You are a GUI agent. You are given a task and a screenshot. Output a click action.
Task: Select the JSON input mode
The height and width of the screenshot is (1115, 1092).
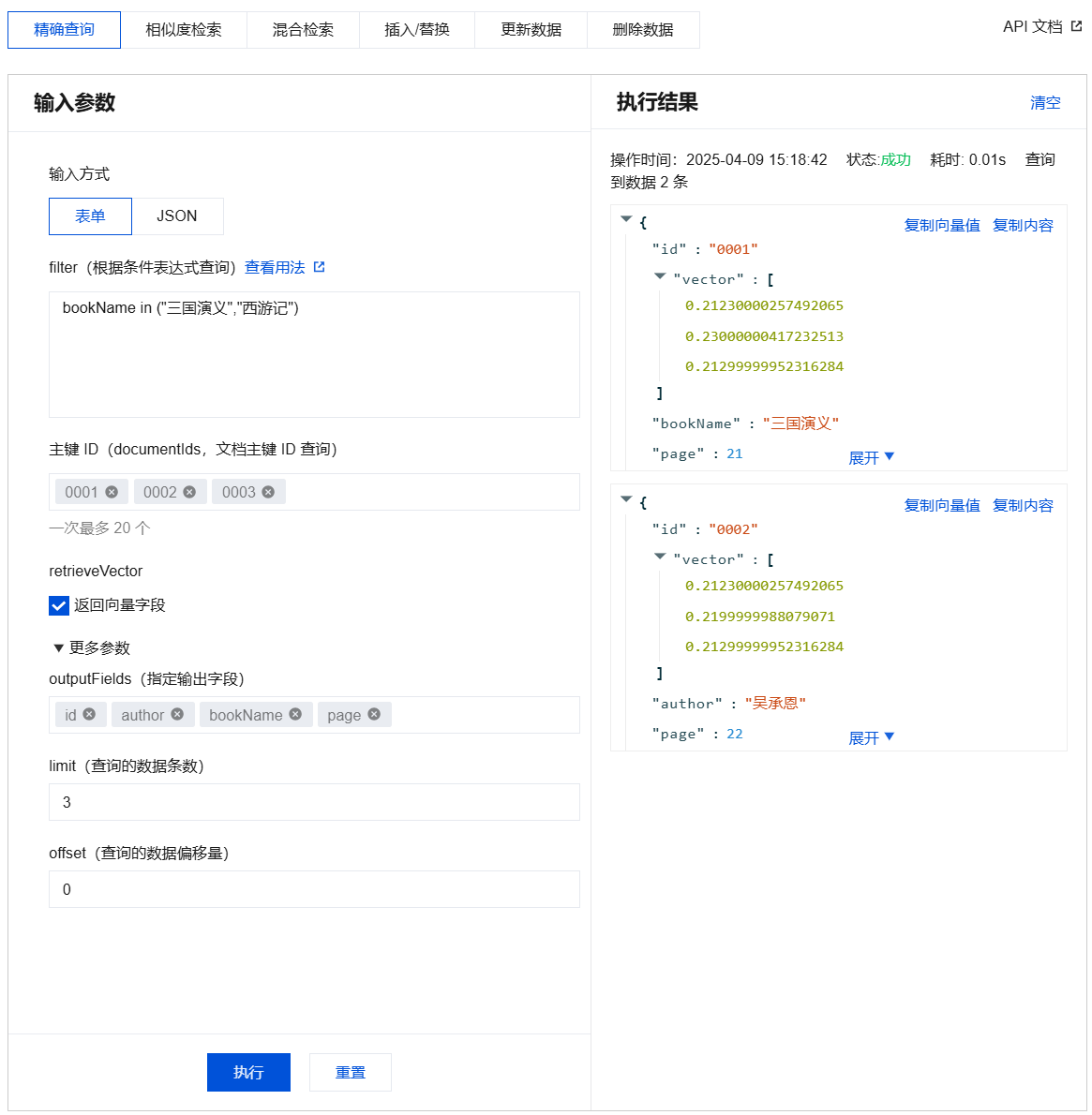(x=177, y=216)
